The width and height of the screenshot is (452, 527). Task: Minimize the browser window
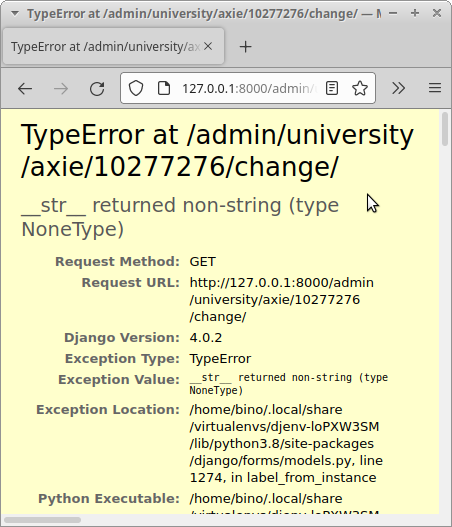coord(393,13)
